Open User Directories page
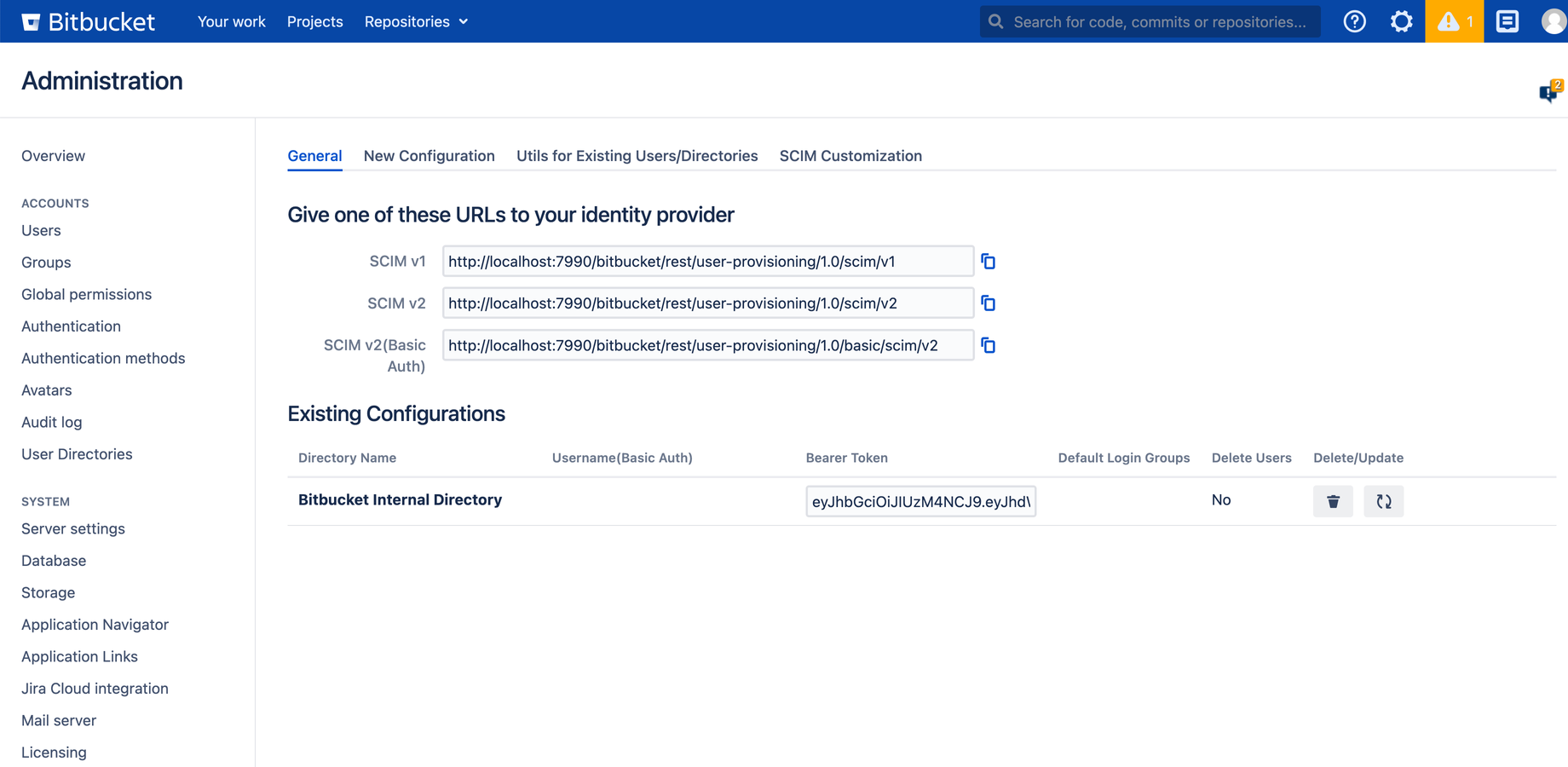1568x767 pixels. (x=77, y=454)
